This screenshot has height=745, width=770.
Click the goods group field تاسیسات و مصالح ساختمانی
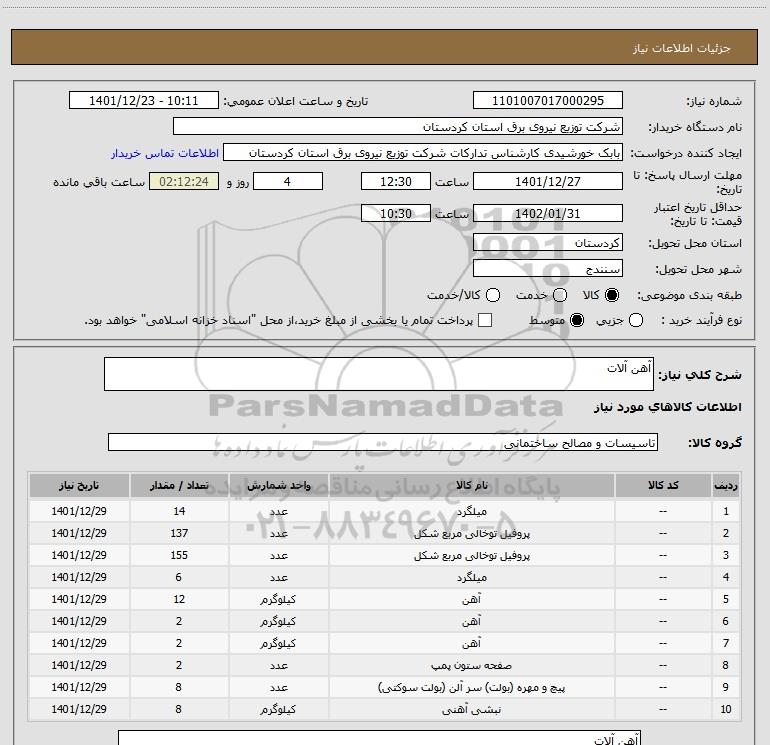point(383,442)
